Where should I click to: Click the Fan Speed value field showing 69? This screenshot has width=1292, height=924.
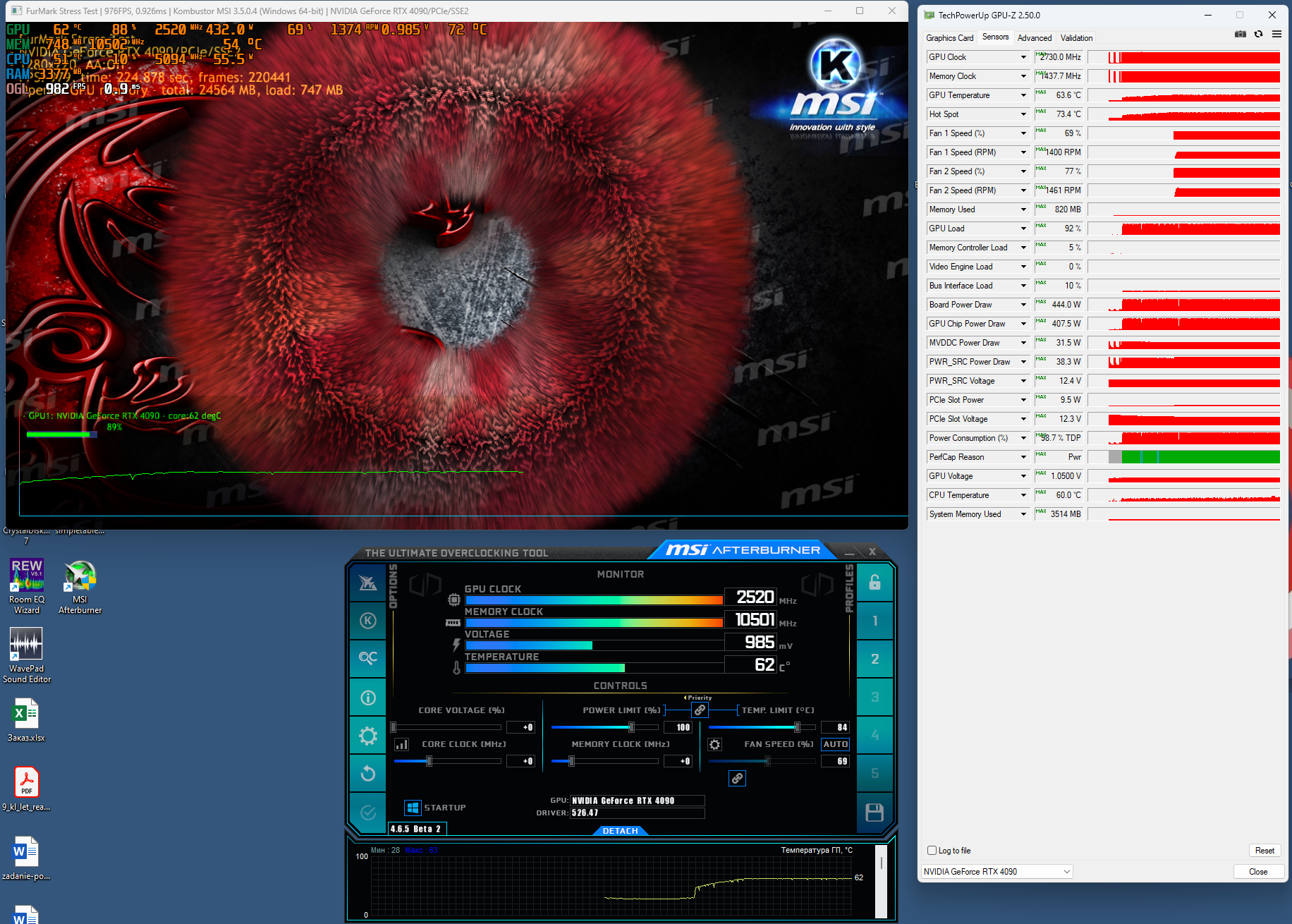pyautogui.click(x=836, y=761)
